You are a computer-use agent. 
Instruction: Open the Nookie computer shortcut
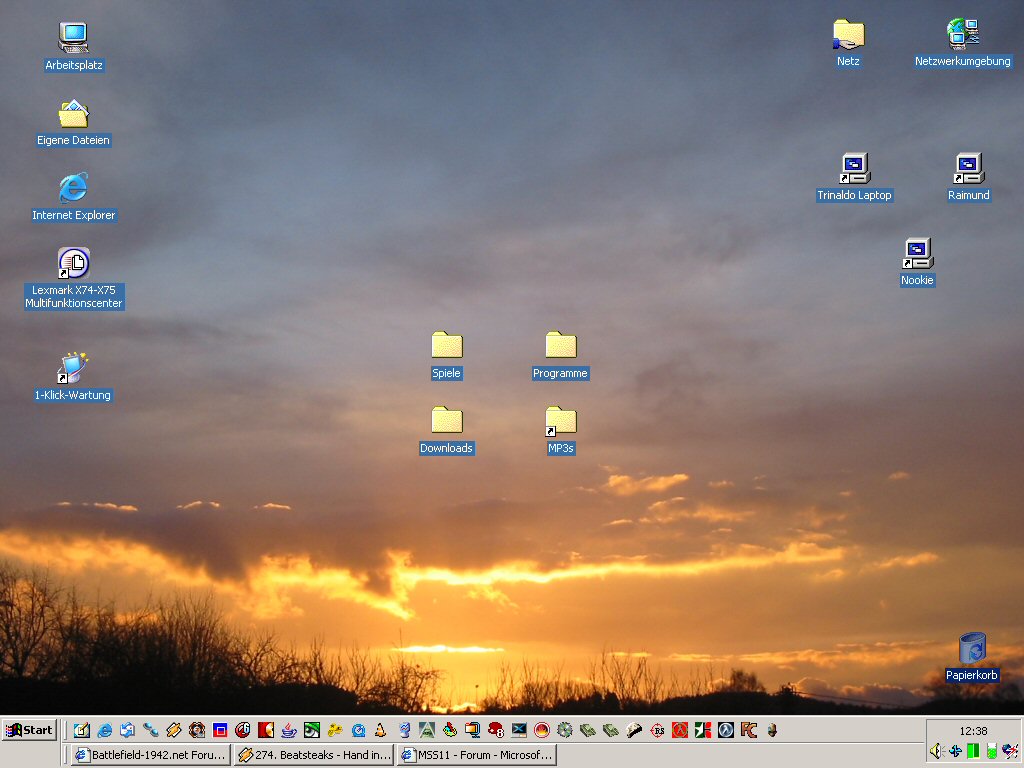(x=917, y=254)
